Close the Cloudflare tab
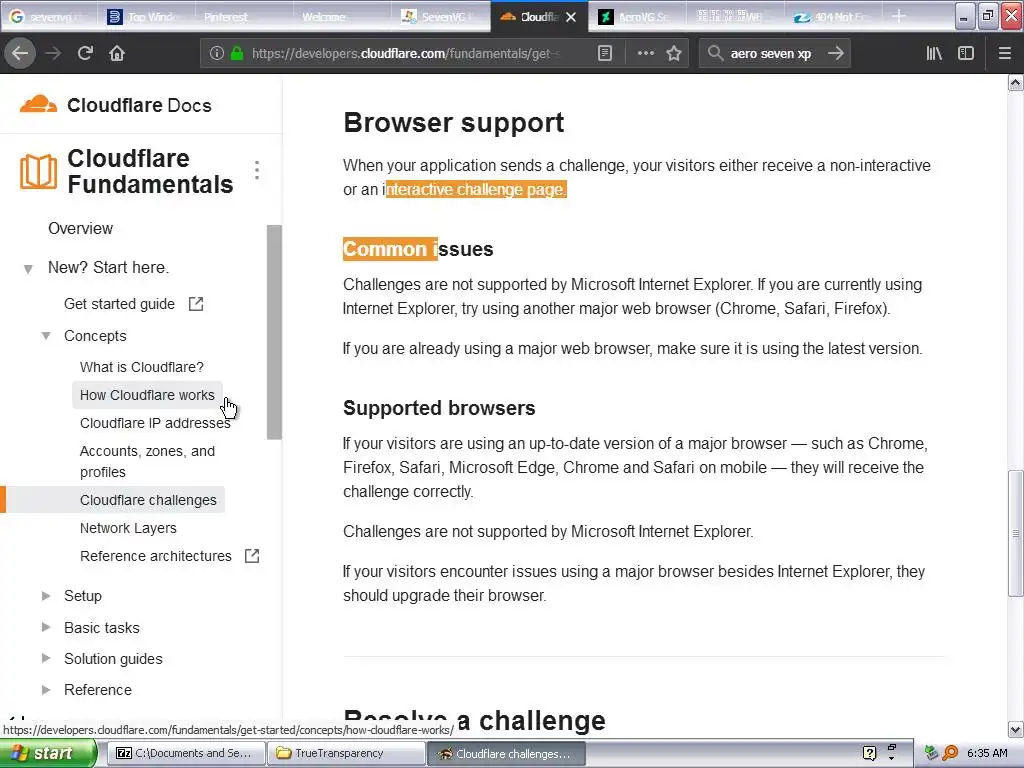Screen dimensions: 1024x768 point(571,17)
